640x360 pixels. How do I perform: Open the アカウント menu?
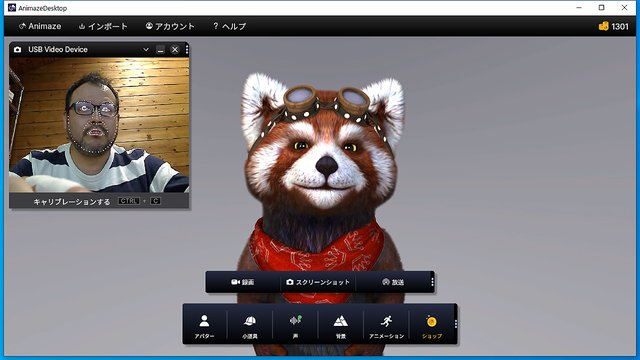(170, 27)
